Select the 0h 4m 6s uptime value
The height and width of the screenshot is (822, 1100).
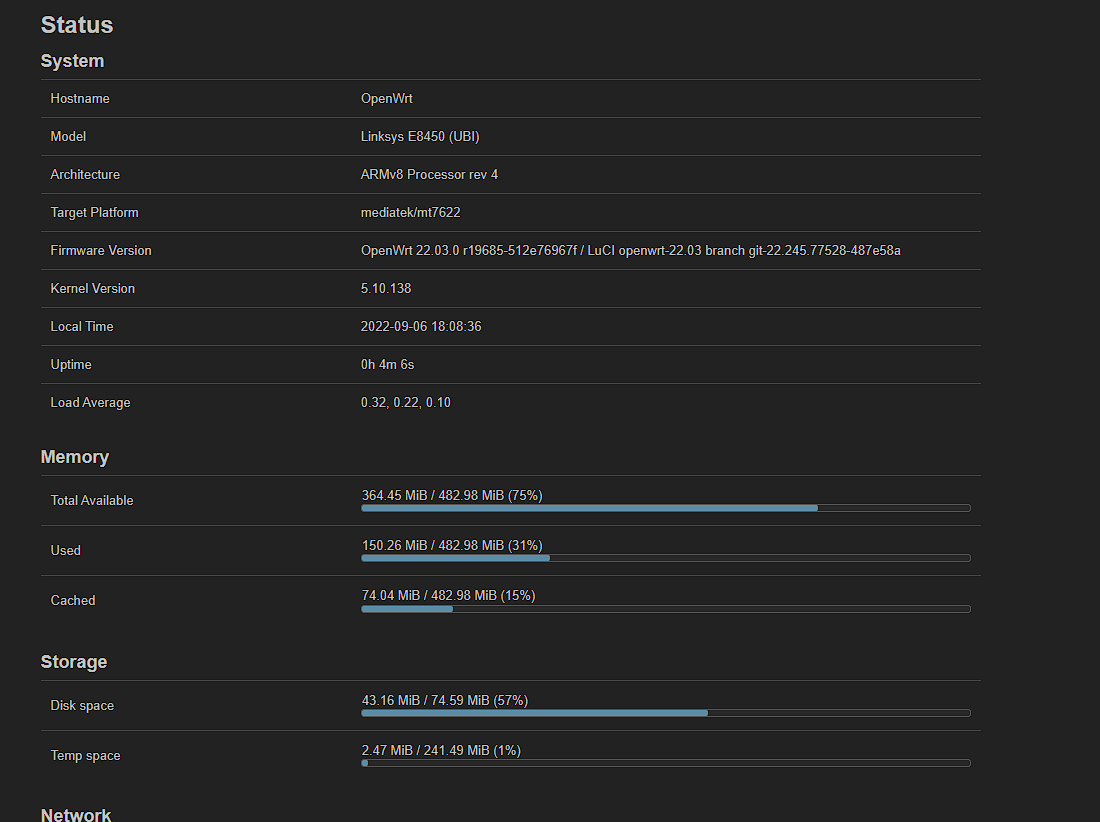point(387,365)
